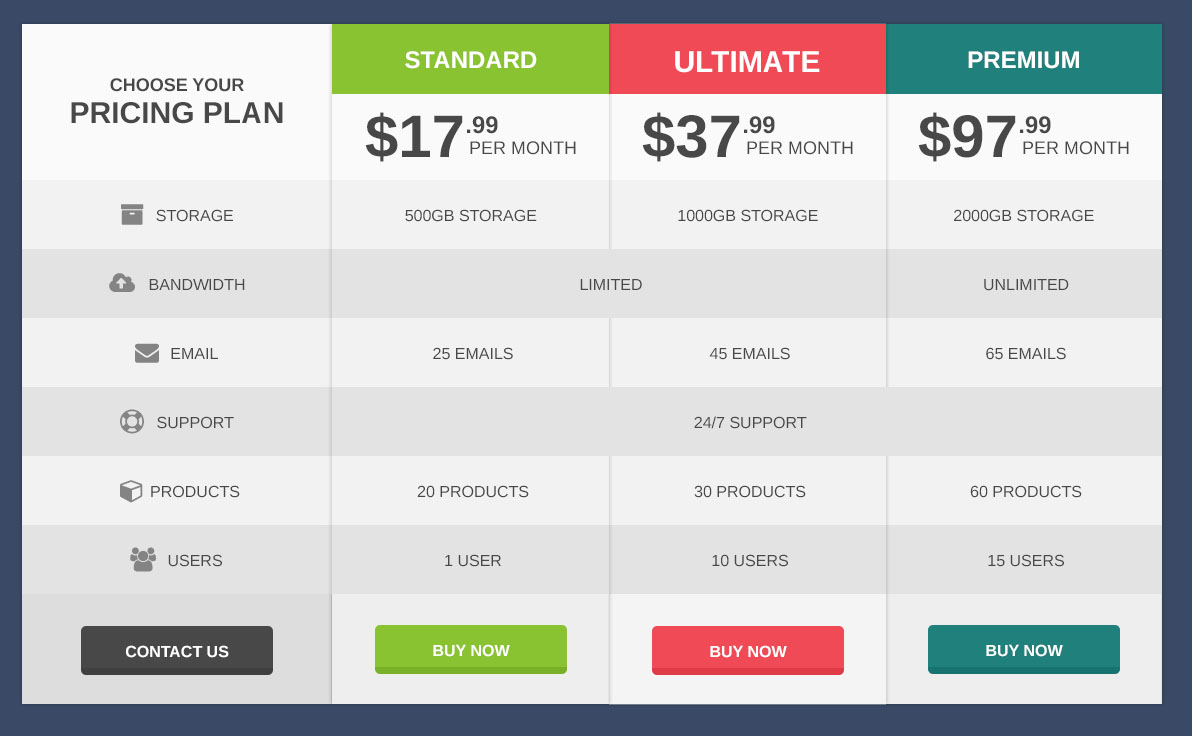Select the Premium plan header
The image size is (1192, 736).
[x=1024, y=60]
